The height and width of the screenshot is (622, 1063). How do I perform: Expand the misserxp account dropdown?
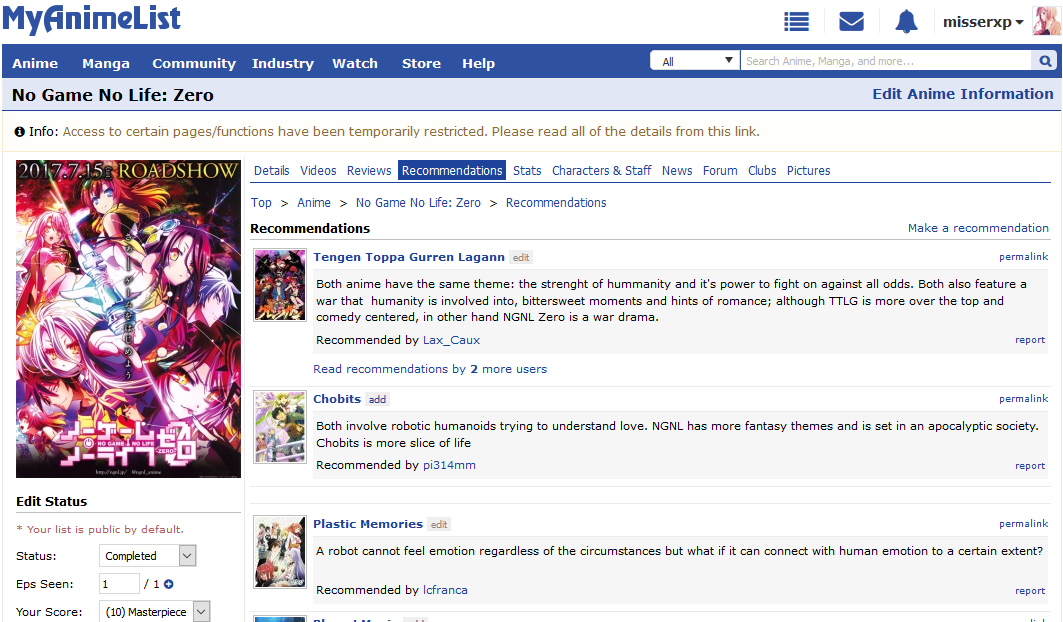point(983,22)
